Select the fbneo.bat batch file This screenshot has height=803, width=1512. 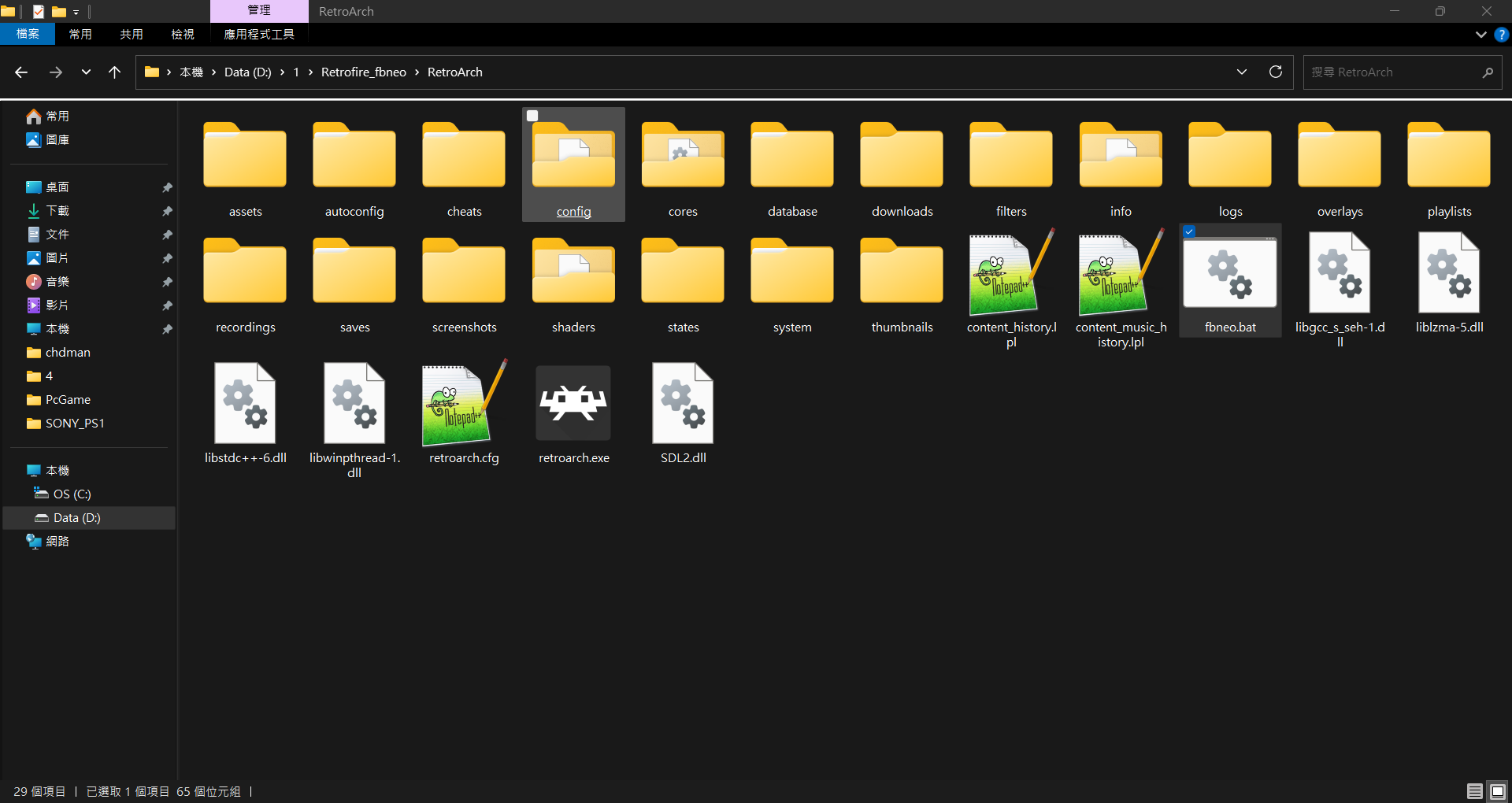click(x=1230, y=282)
